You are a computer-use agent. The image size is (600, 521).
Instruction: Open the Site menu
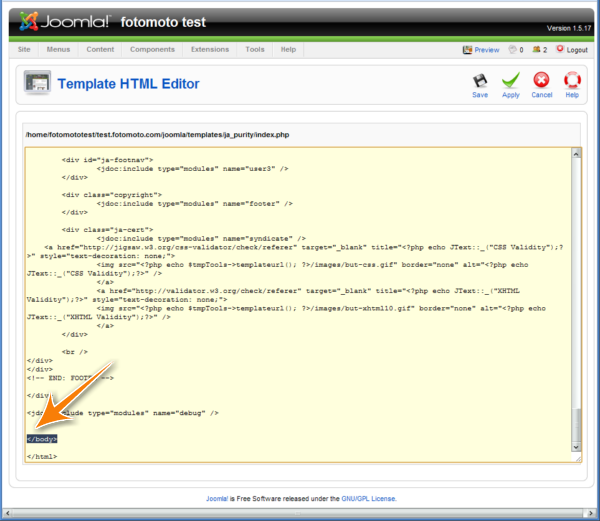pos(24,49)
